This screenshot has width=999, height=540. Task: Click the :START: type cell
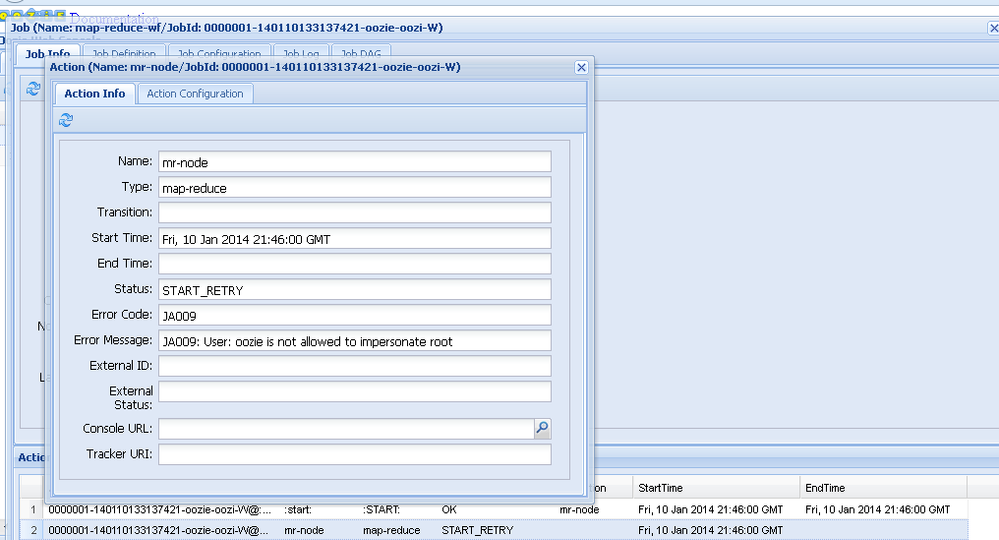(381, 509)
